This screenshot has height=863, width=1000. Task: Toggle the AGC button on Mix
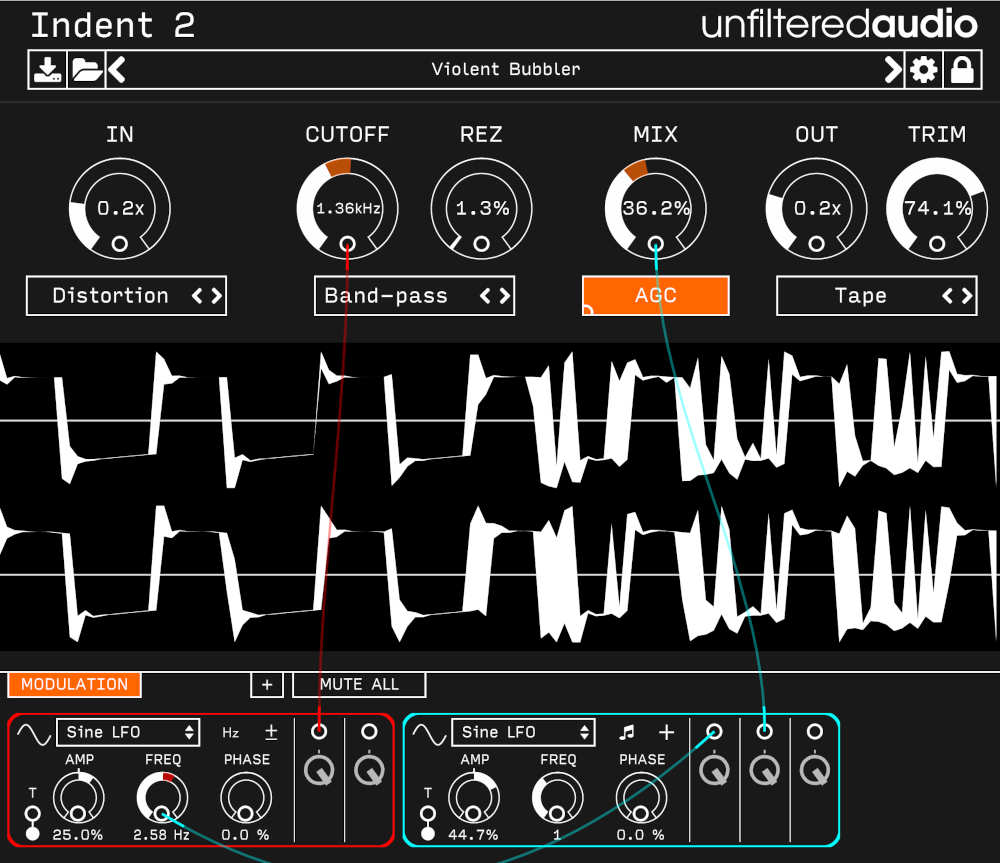(655, 295)
